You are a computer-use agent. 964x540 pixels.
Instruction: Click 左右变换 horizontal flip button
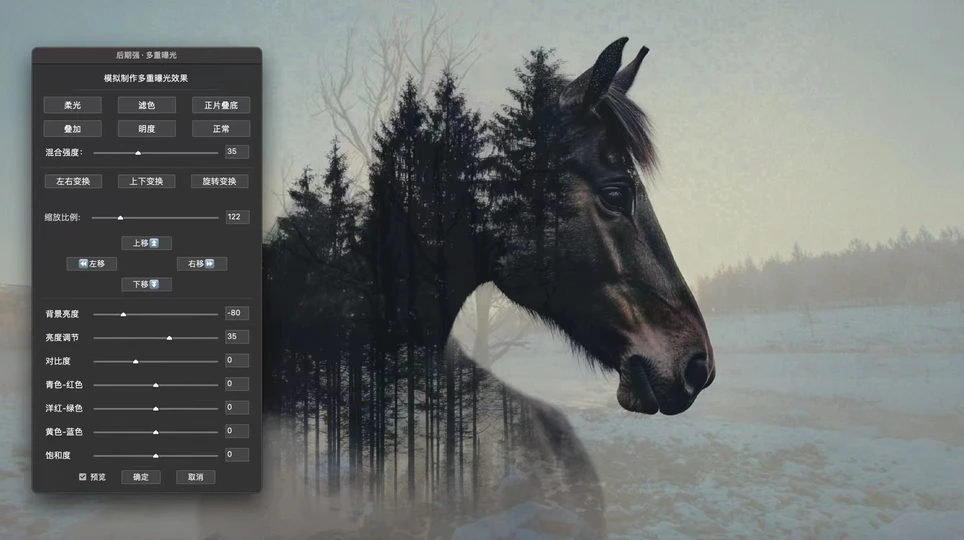click(73, 182)
